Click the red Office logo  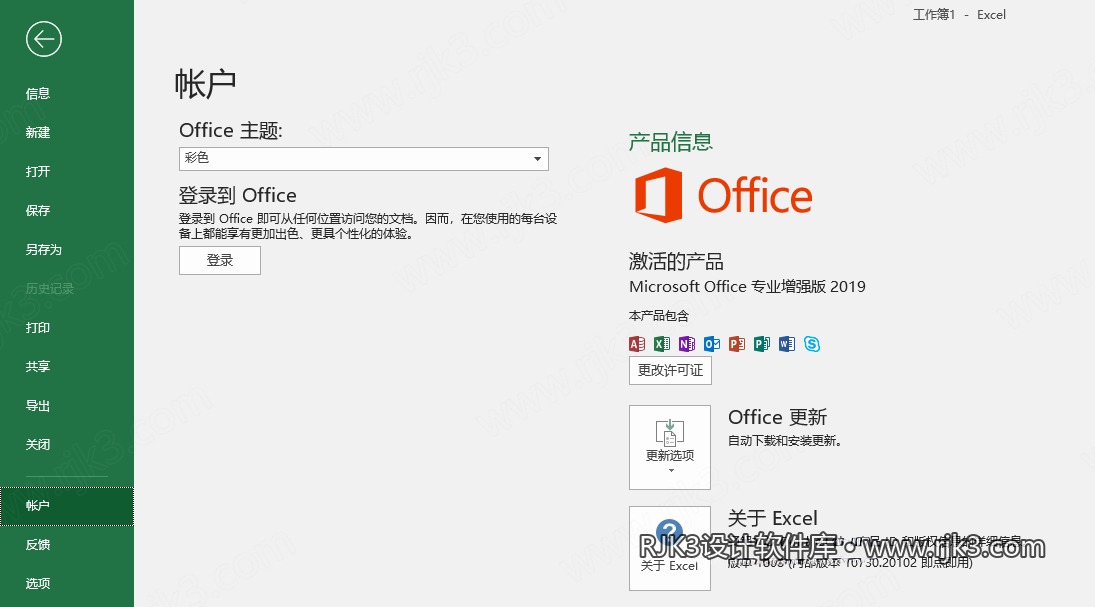pyautogui.click(x=723, y=196)
